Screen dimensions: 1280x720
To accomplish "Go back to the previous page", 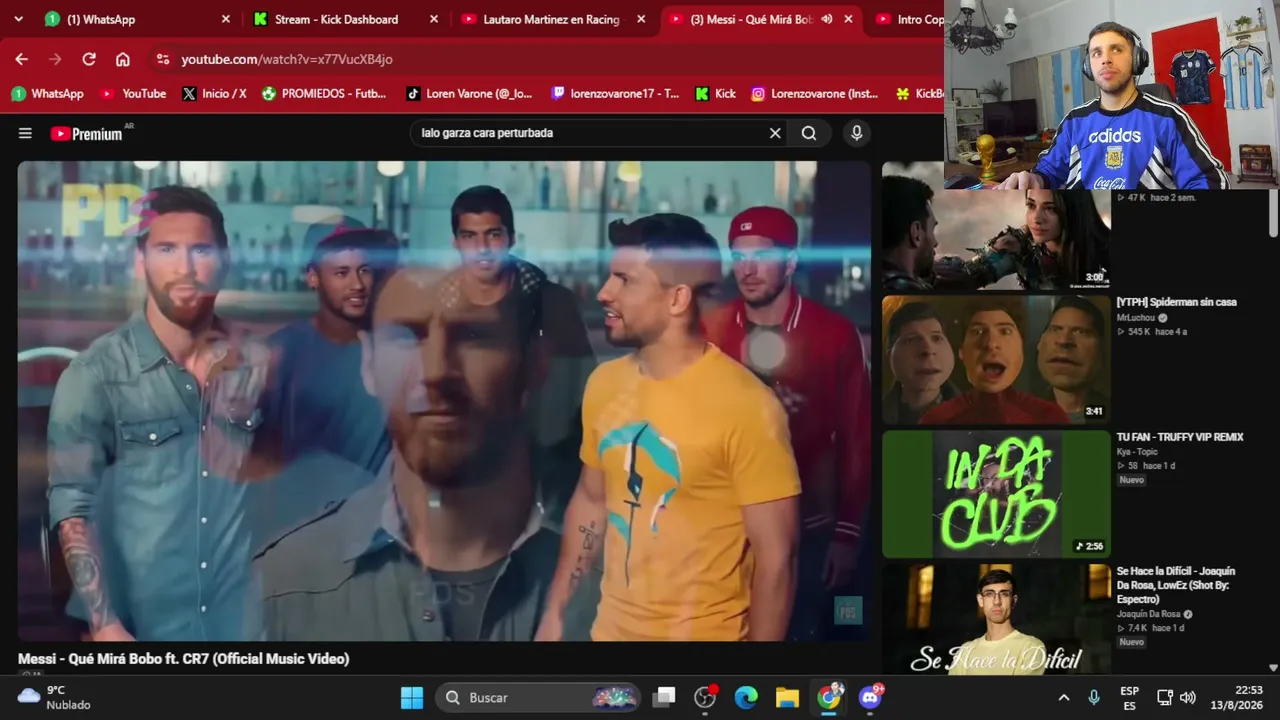I will tap(22, 59).
